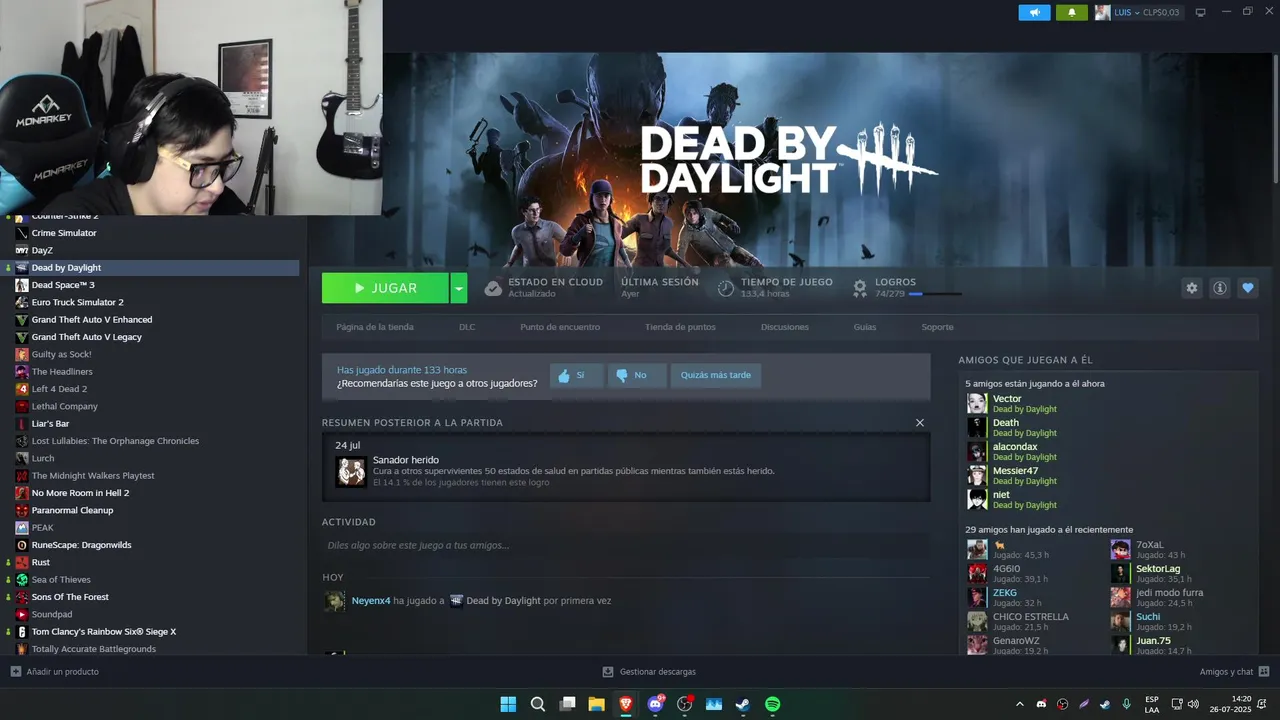Image resolution: width=1280 pixels, height=720 pixels.
Task: Open the game information icon
Action: (x=1220, y=288)
